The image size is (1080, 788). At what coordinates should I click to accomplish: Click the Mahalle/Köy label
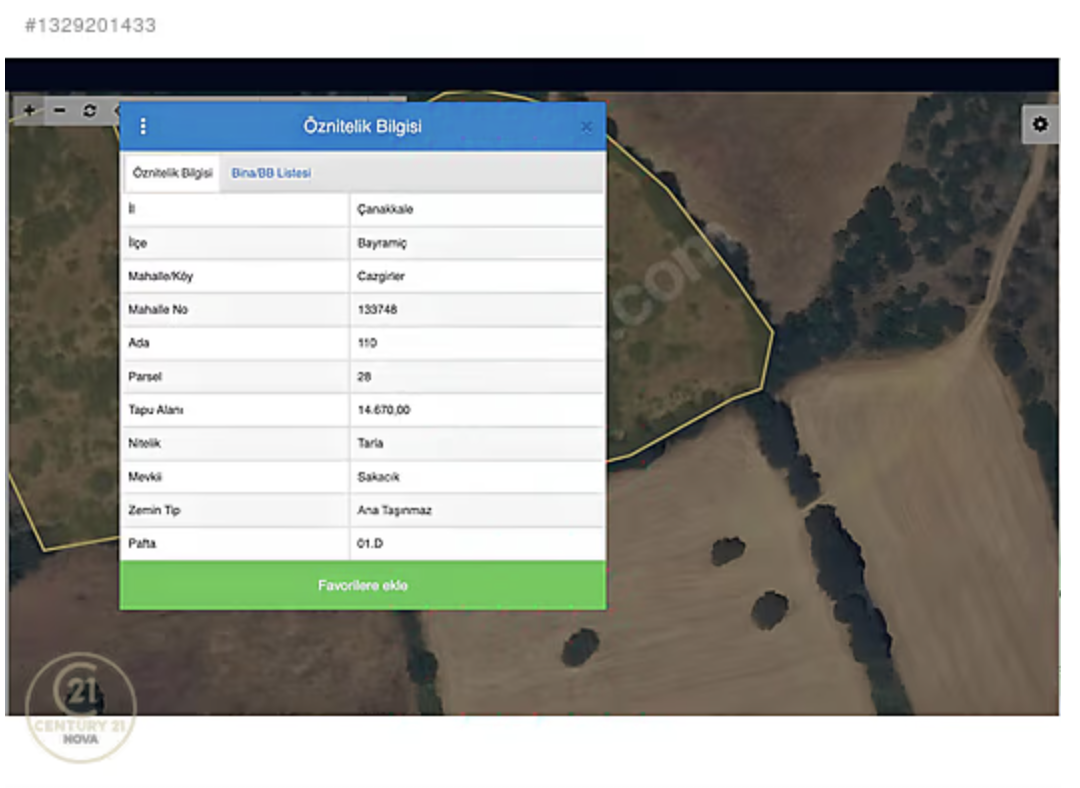coord(160,276)
